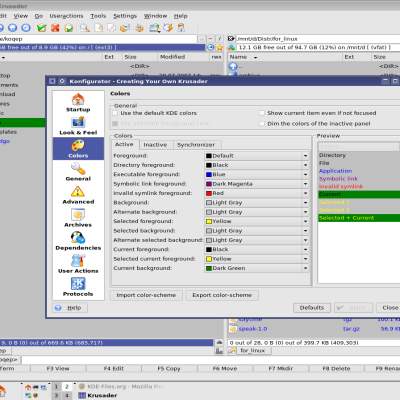Click the lightning bolt toolbar icon

click(168, 28)
